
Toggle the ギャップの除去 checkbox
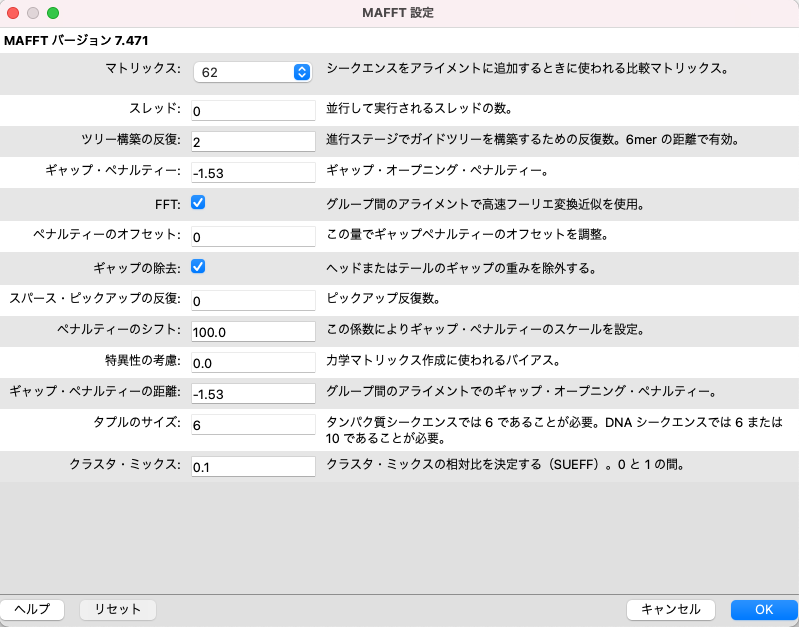coord(198,267)
